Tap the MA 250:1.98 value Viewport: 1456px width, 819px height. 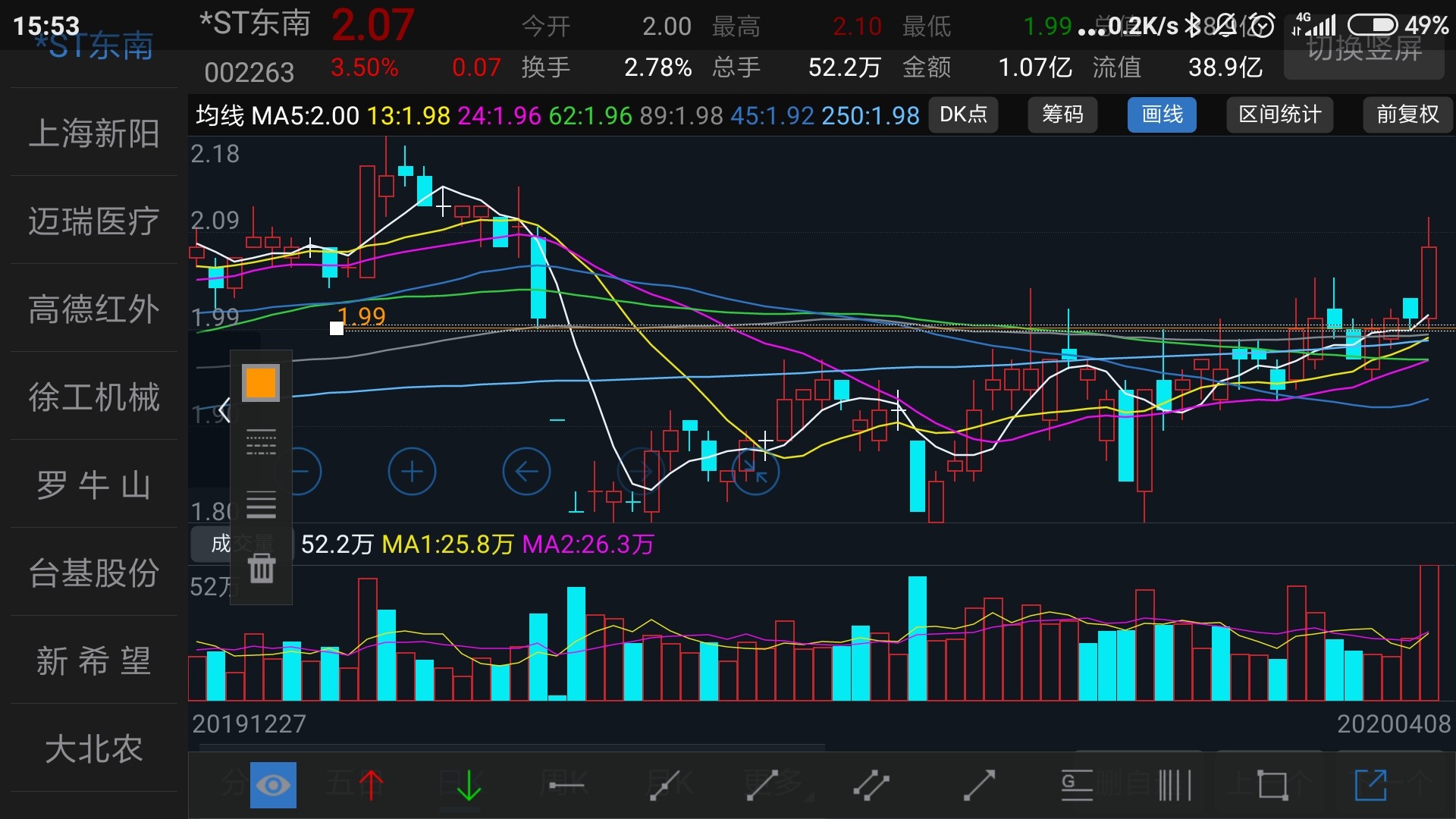pos(870,115)
